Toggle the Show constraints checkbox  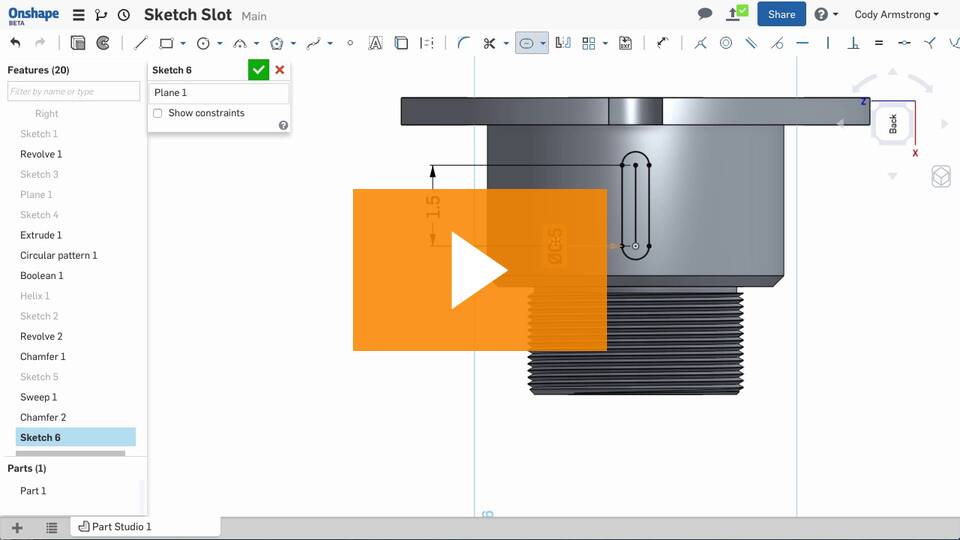click(158, 113)
